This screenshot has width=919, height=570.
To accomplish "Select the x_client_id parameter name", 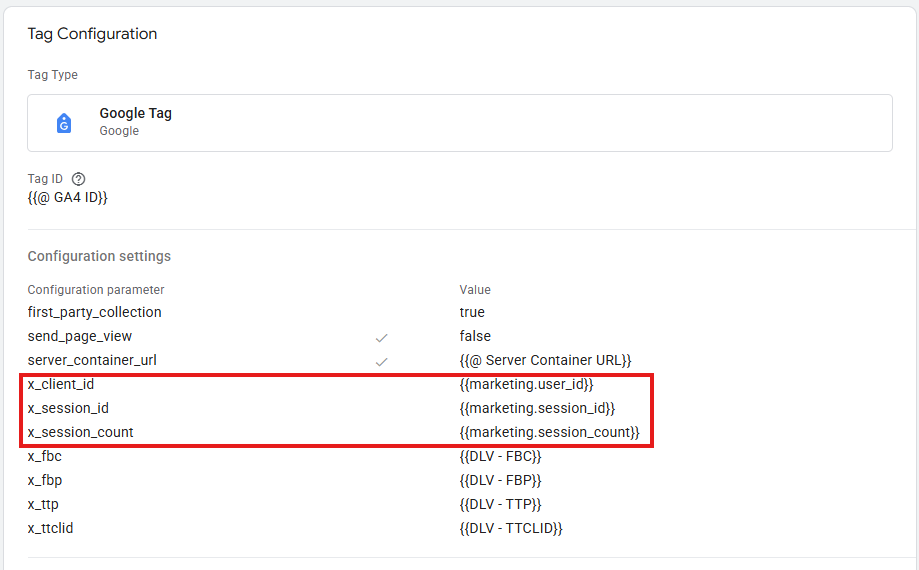I will pyautogui.click(x=61, y=384).
